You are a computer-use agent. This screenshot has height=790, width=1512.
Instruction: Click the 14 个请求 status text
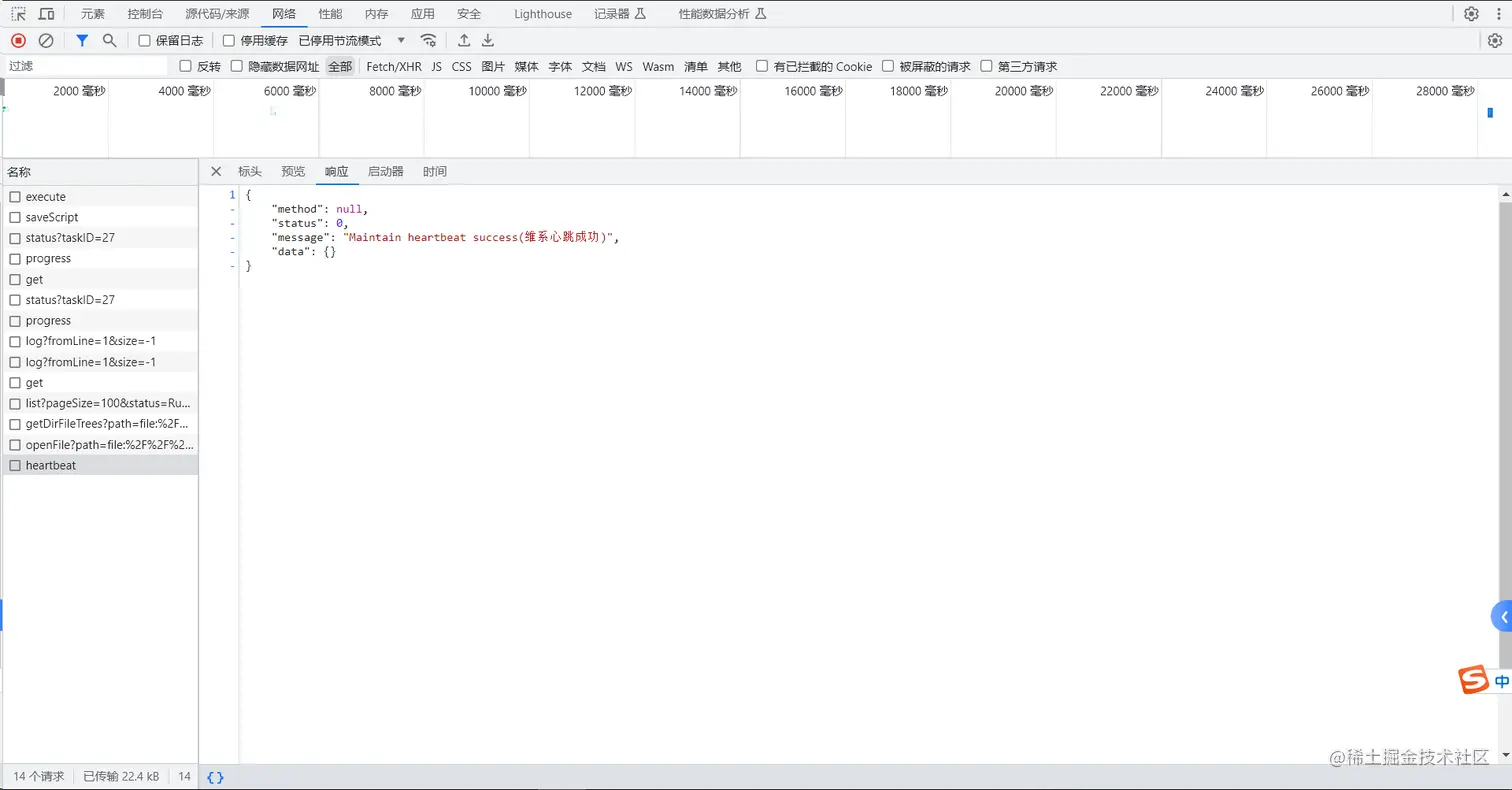point(39,777)
